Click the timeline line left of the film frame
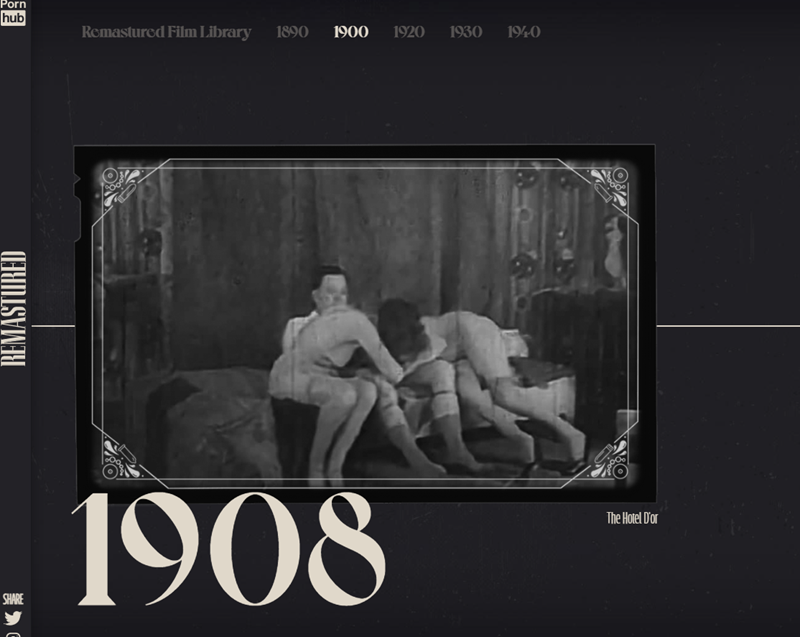Screen dimensions: 800x637 coord(53,325)
